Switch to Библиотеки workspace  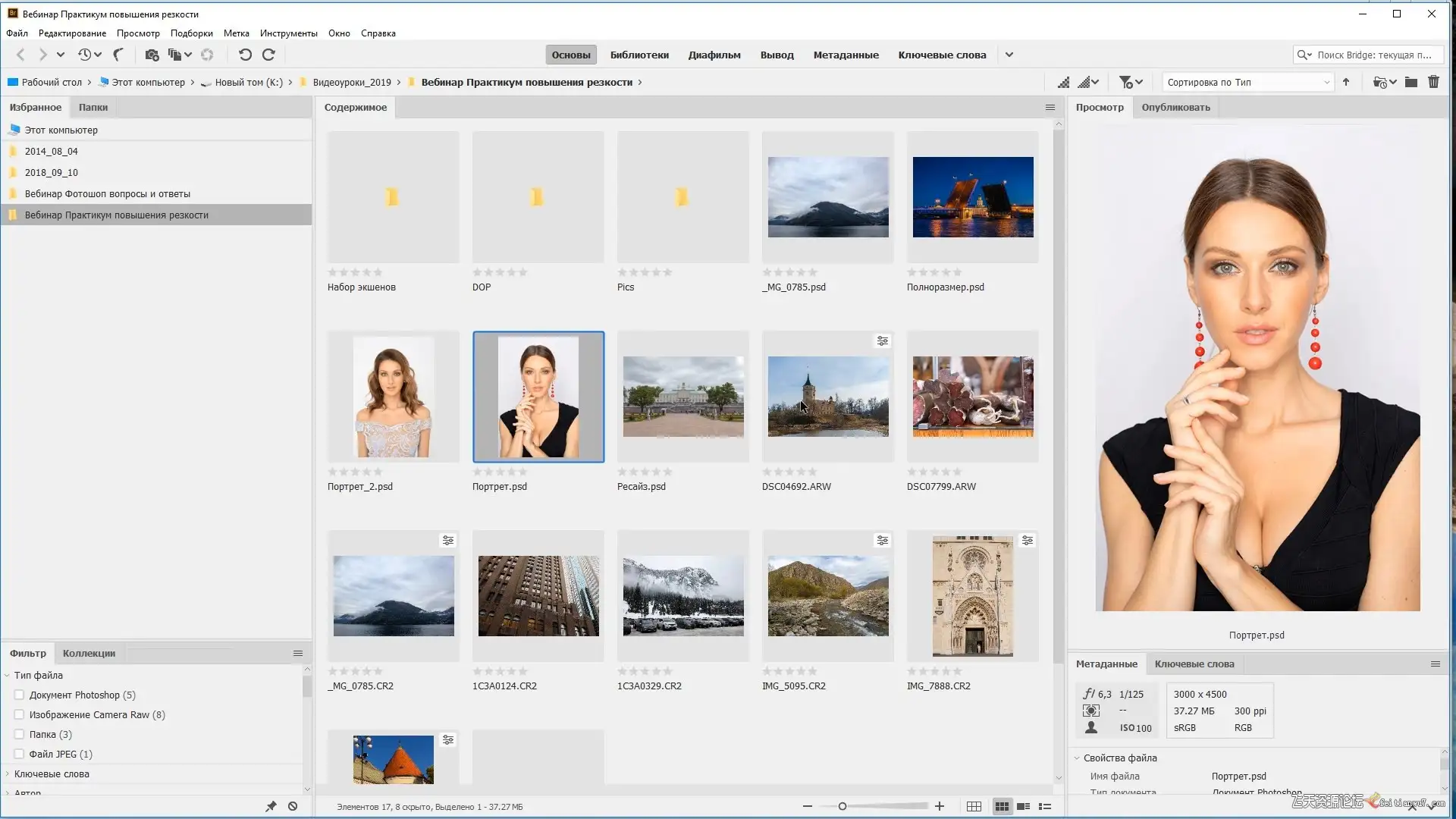coord(639,55)
